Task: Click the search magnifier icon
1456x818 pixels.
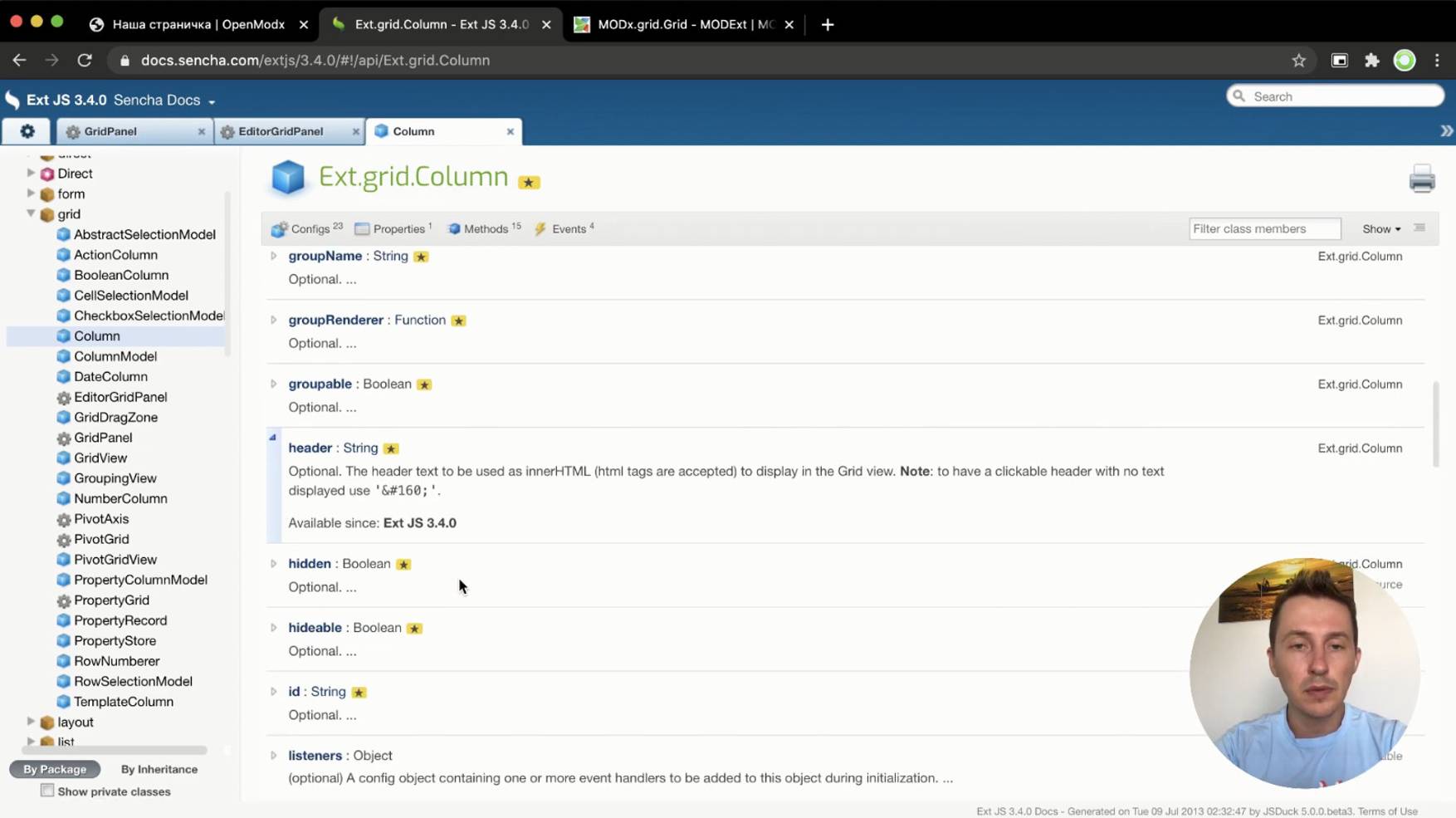Action: tap(1239, 96)
